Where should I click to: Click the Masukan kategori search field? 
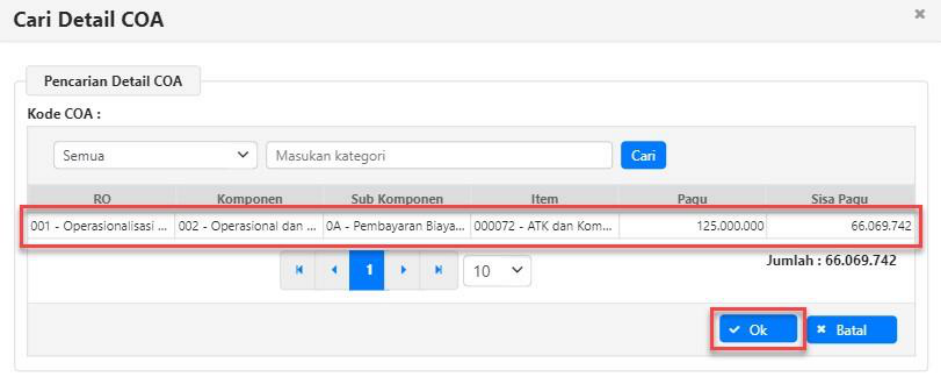[x=439, y=155]
